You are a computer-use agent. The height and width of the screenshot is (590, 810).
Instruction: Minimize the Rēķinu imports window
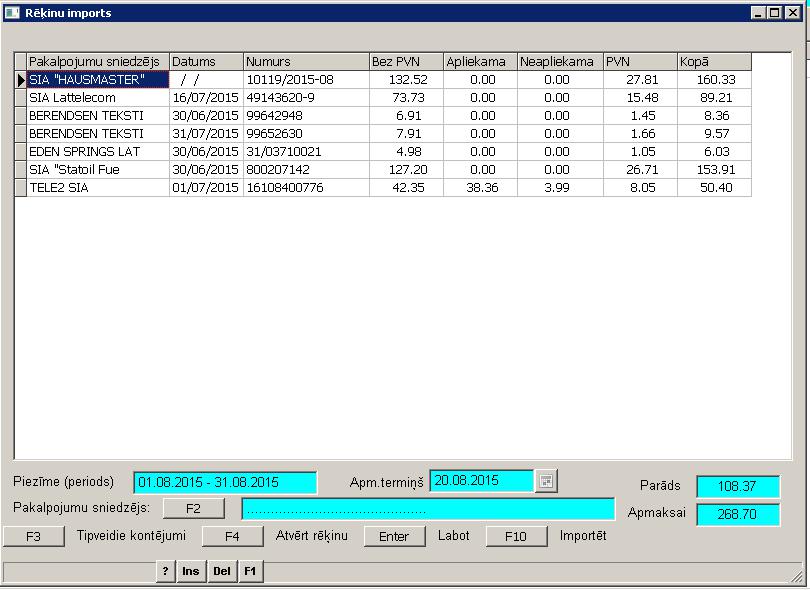pos(758,13)
